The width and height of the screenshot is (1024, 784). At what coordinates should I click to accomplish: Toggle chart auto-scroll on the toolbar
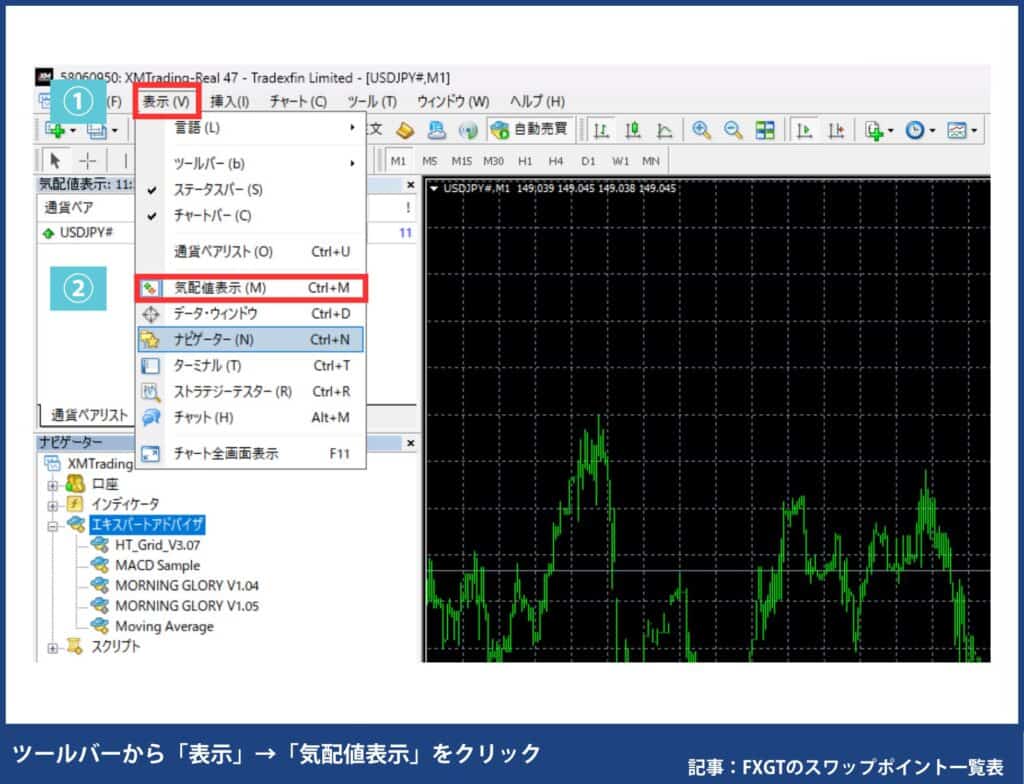pos(807,130)
